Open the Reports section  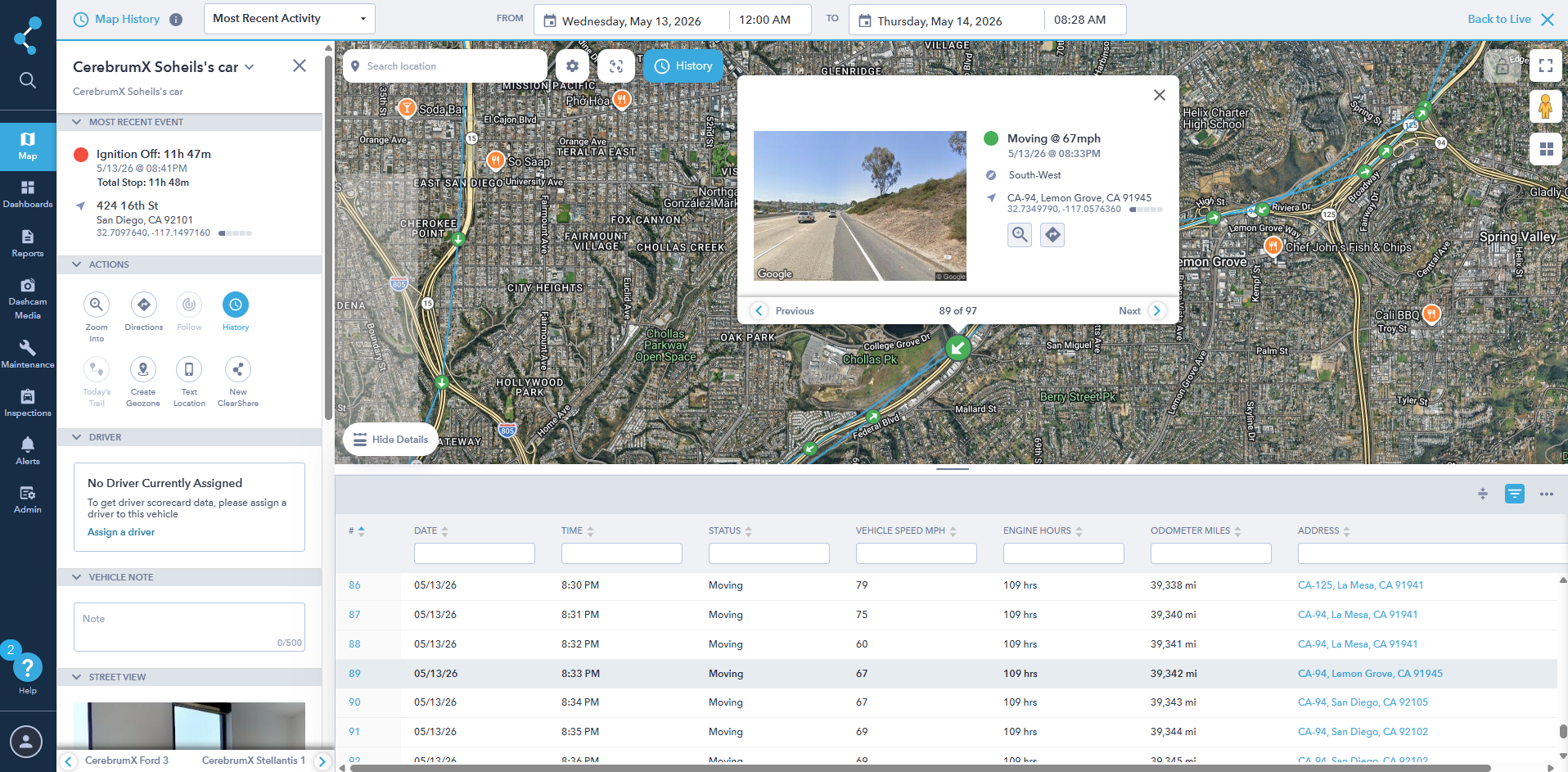pos(28,243)
